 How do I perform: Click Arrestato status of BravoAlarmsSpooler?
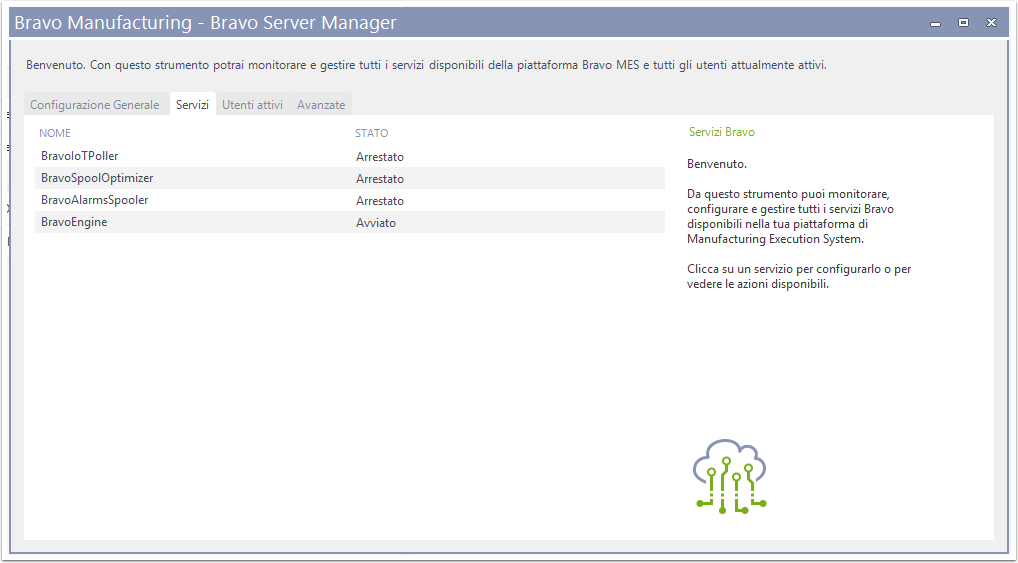pyautogui.click(x=380, y=201)
